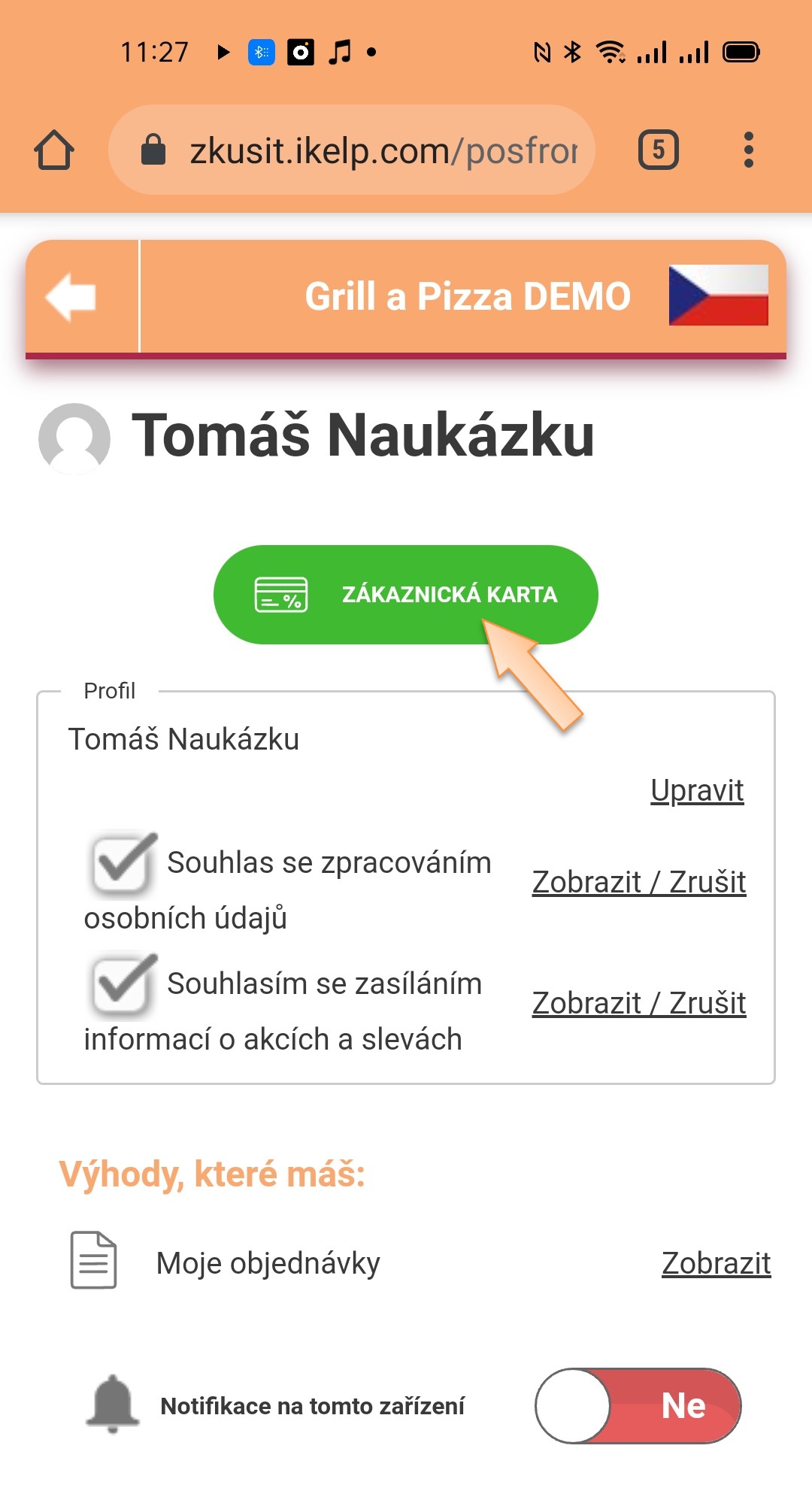Tap the Moje objednávky document icon
Image resolution: width=812 pixels, height=1500 pixels.
(93, 1260)
